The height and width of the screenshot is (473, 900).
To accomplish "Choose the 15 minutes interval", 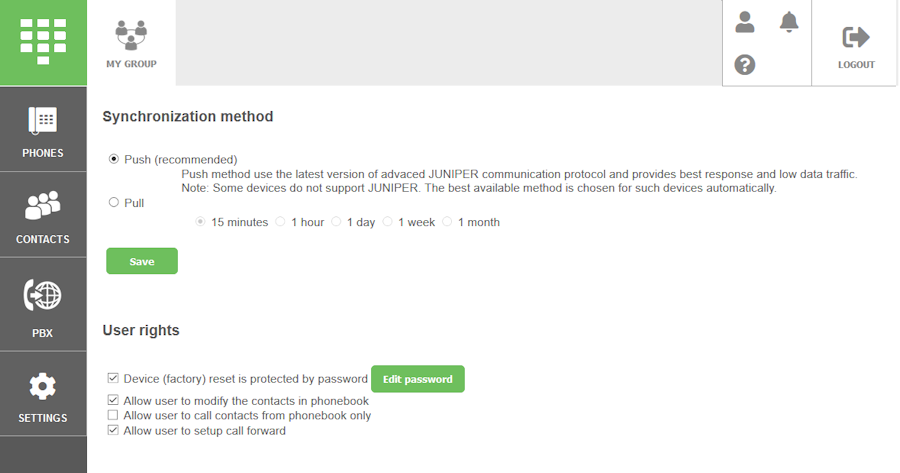I will pyautogui.click(x=202, y=222).
